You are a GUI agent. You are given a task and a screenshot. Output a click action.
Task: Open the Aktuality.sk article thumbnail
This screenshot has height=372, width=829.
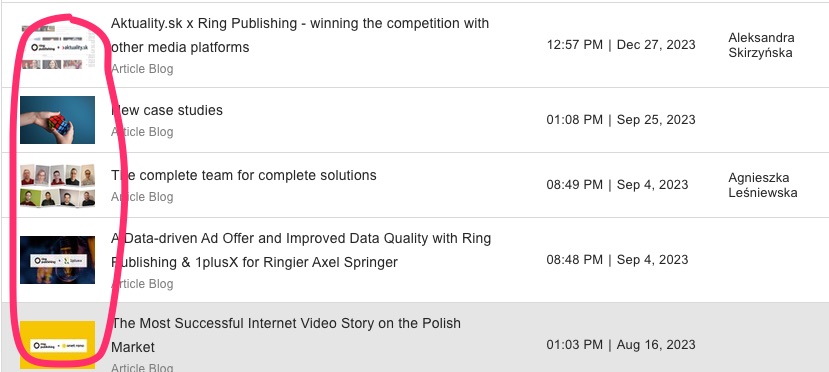point(58,45)
